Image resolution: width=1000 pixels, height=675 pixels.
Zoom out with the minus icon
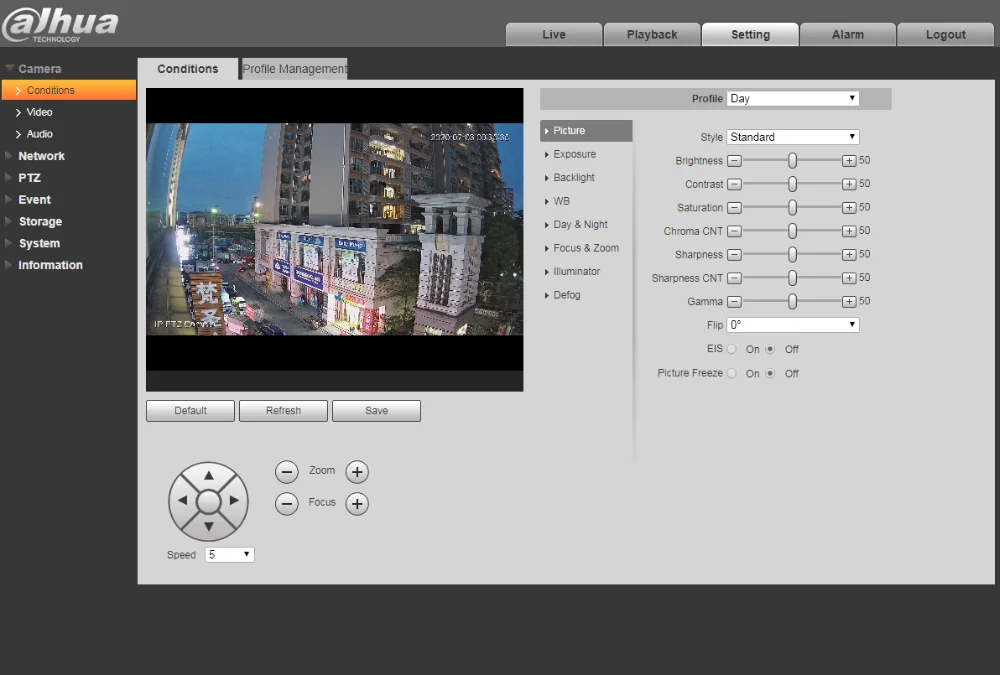click(287, 472)
